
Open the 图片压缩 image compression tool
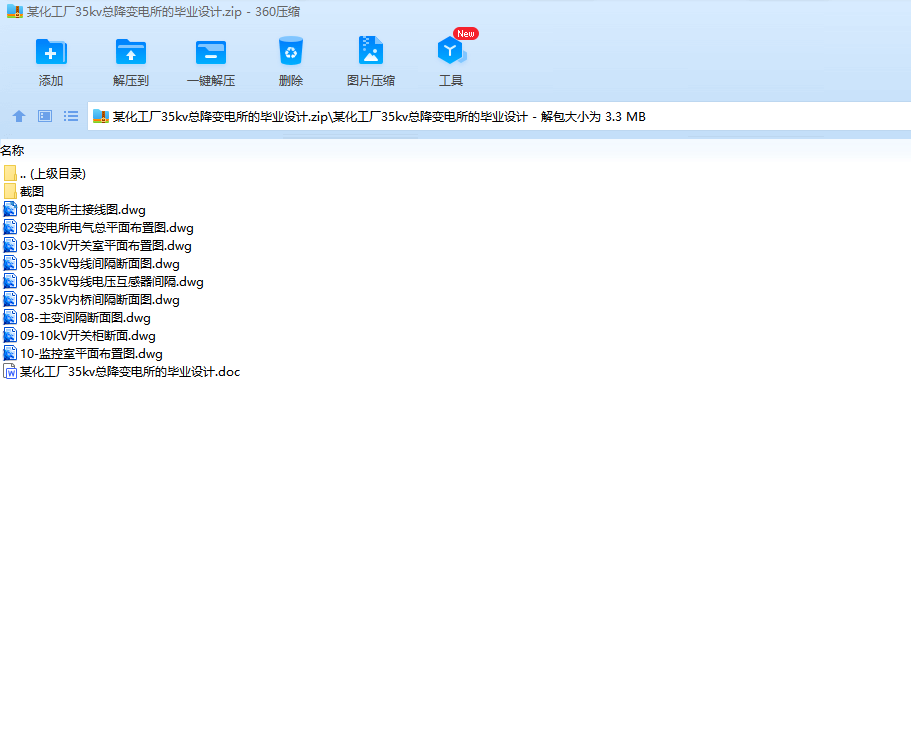click(x=371, y=51)
